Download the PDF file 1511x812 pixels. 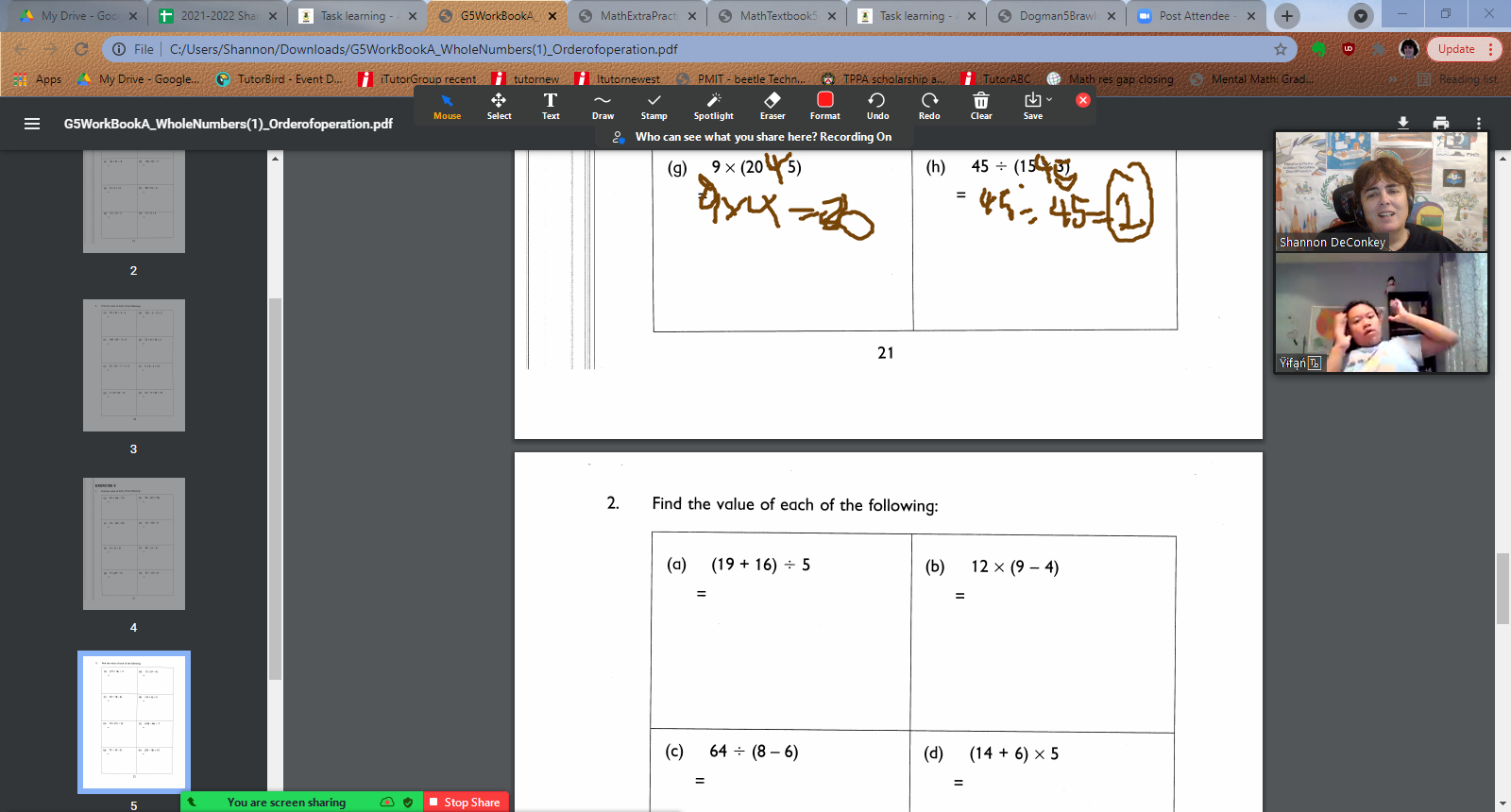click(x=1403, y=123)
